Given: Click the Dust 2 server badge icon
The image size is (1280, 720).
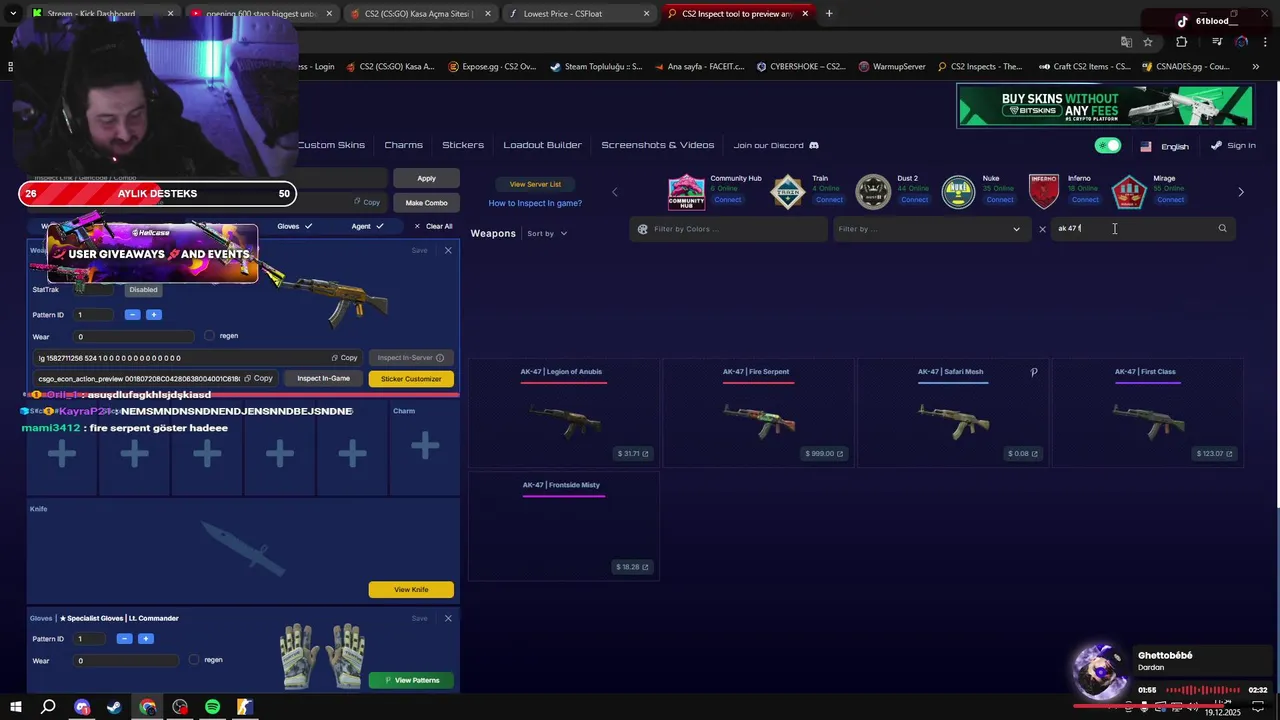Looking at the screenshot, I should [x=873, y=192].
